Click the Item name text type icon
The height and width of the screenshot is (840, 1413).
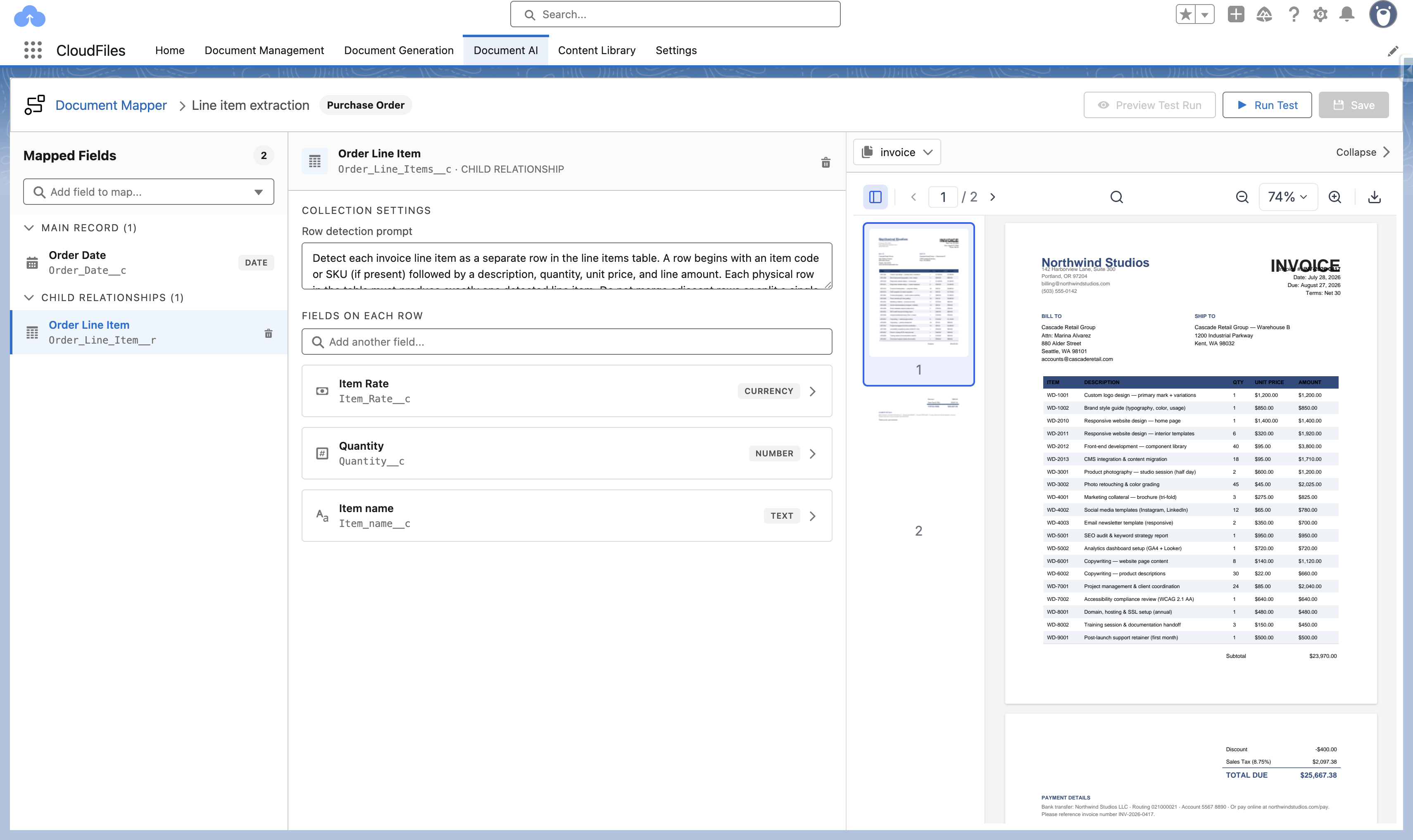[x=322, y=516]
